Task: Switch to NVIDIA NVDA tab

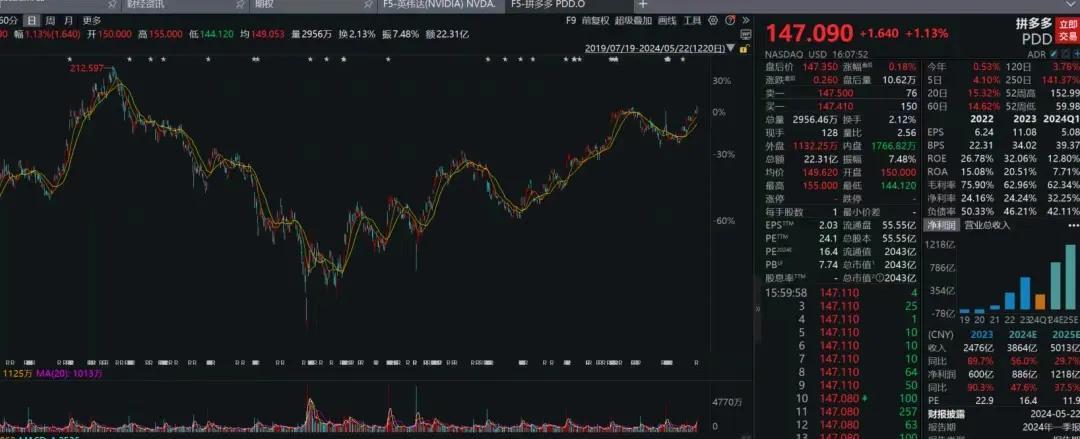Action: (439, 4)
